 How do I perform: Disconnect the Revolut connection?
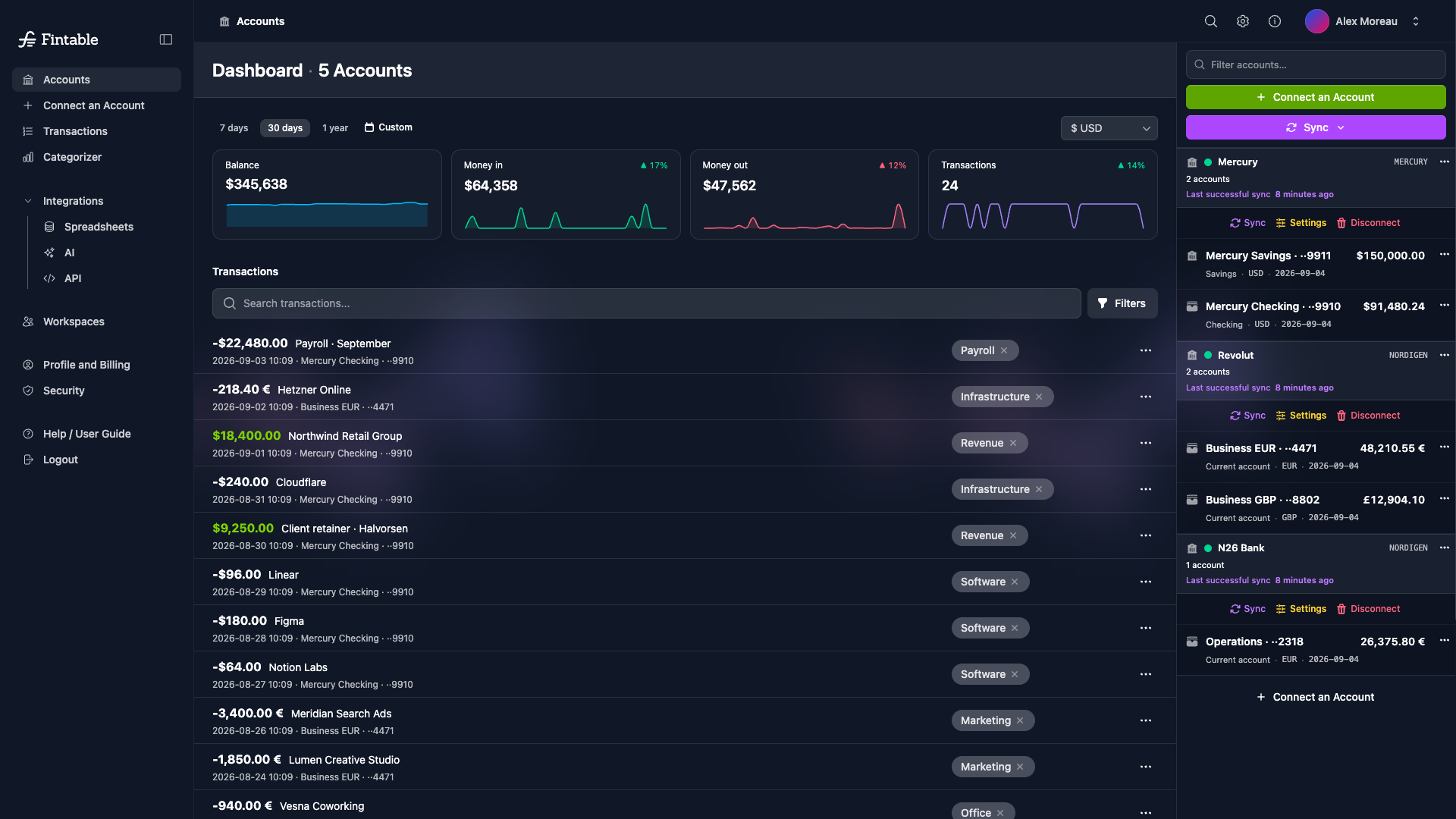1368,416
